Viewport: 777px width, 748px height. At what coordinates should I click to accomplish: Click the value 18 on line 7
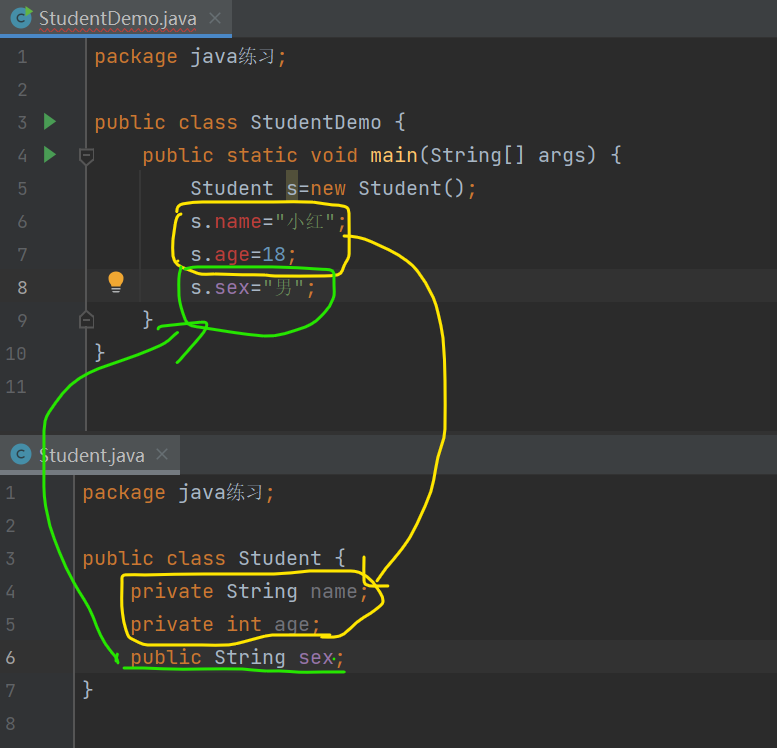point(274,255)
